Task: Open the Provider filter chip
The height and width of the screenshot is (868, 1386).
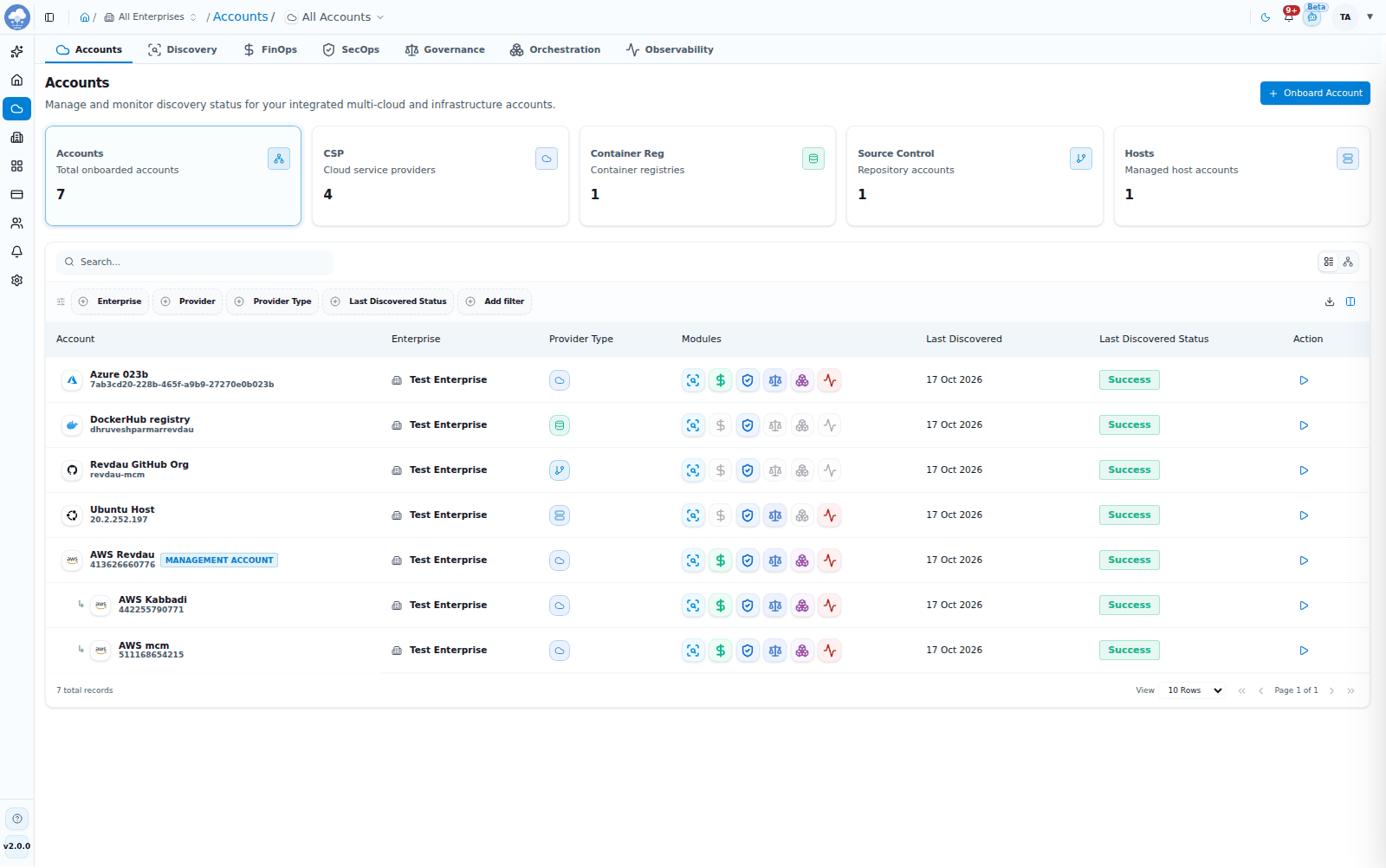Action: (x=188, y=301)
